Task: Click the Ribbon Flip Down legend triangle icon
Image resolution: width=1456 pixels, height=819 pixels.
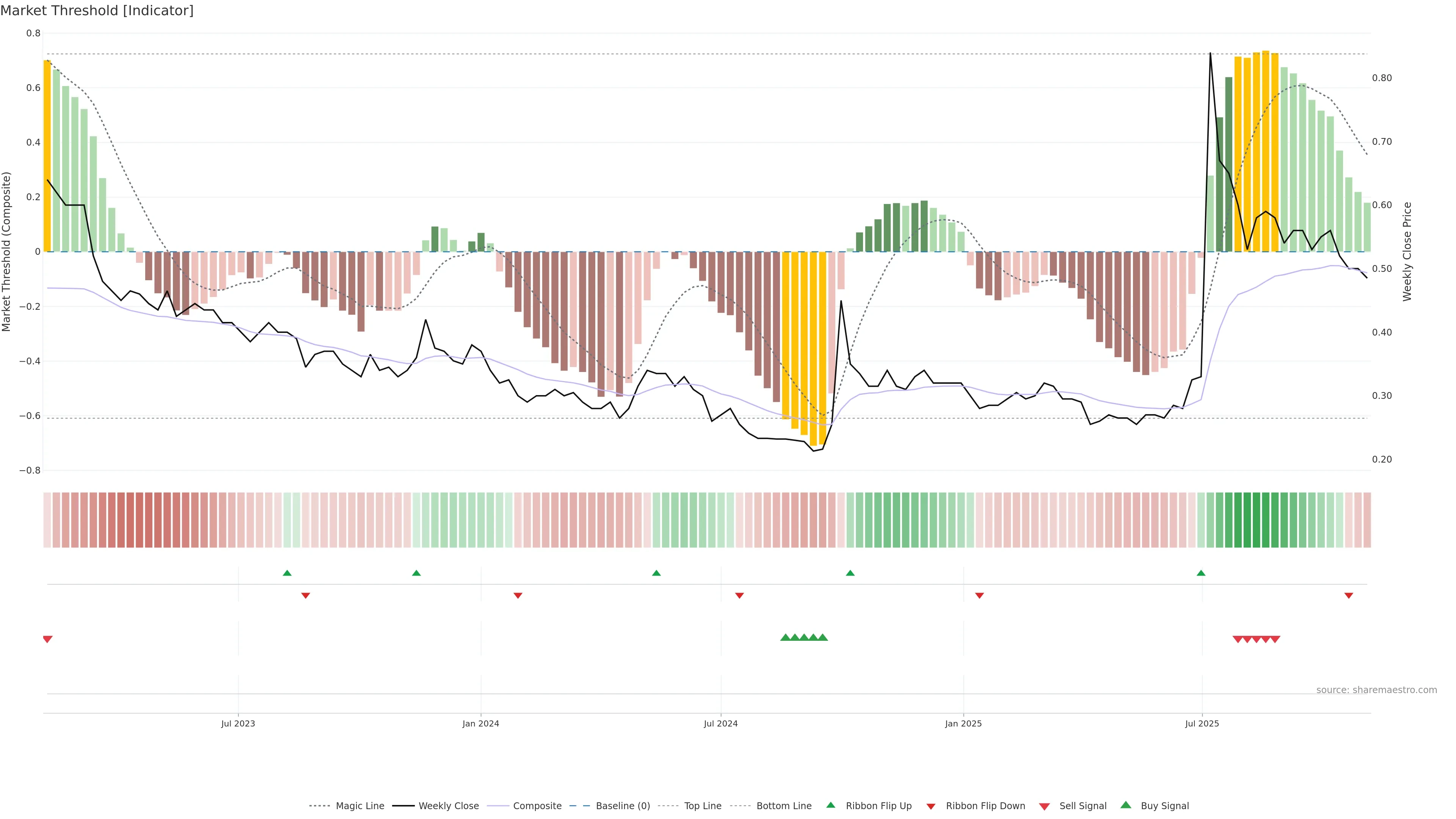Action: click(931, 806)
